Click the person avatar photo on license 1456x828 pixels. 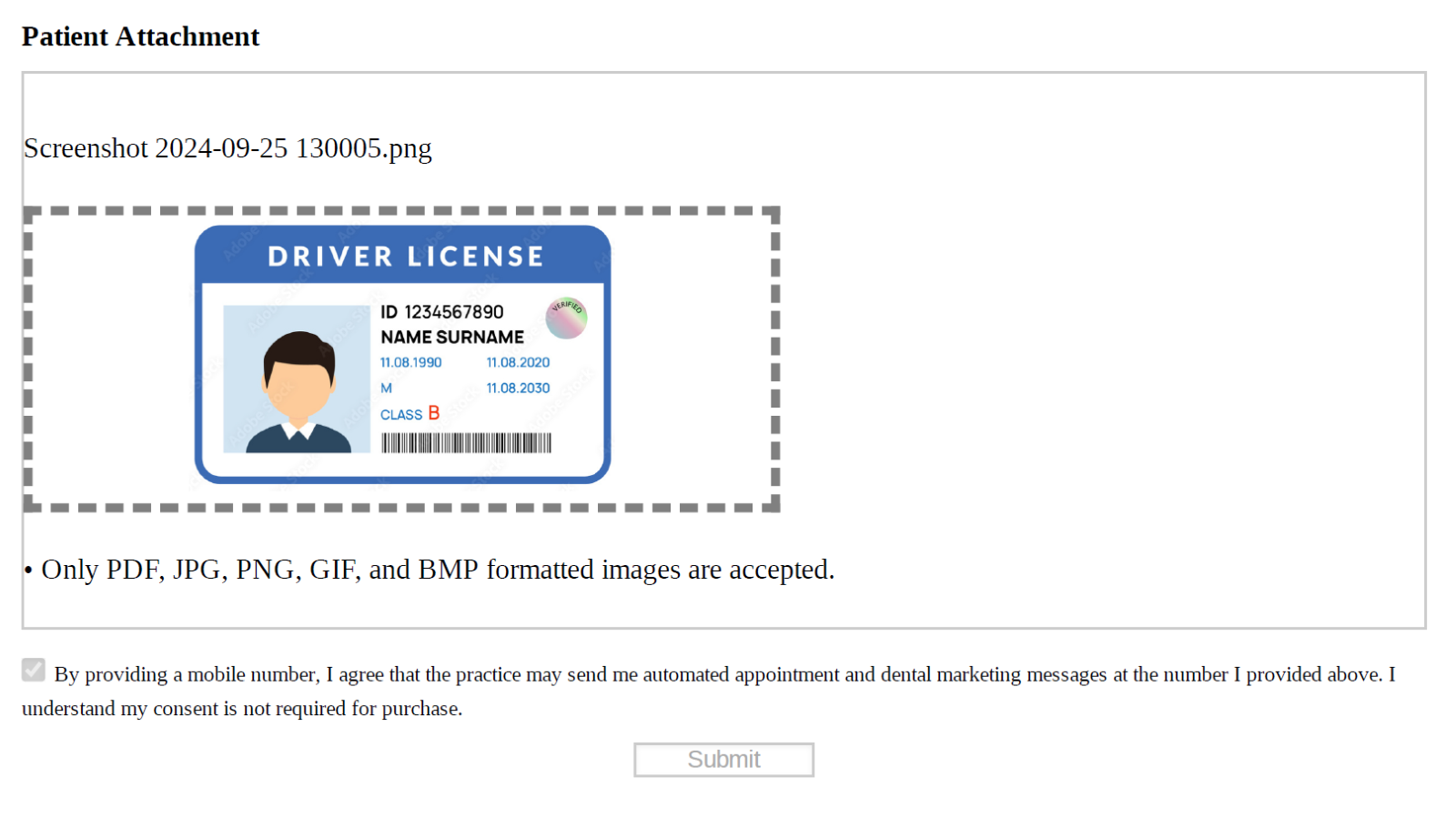tap(297, 380)
